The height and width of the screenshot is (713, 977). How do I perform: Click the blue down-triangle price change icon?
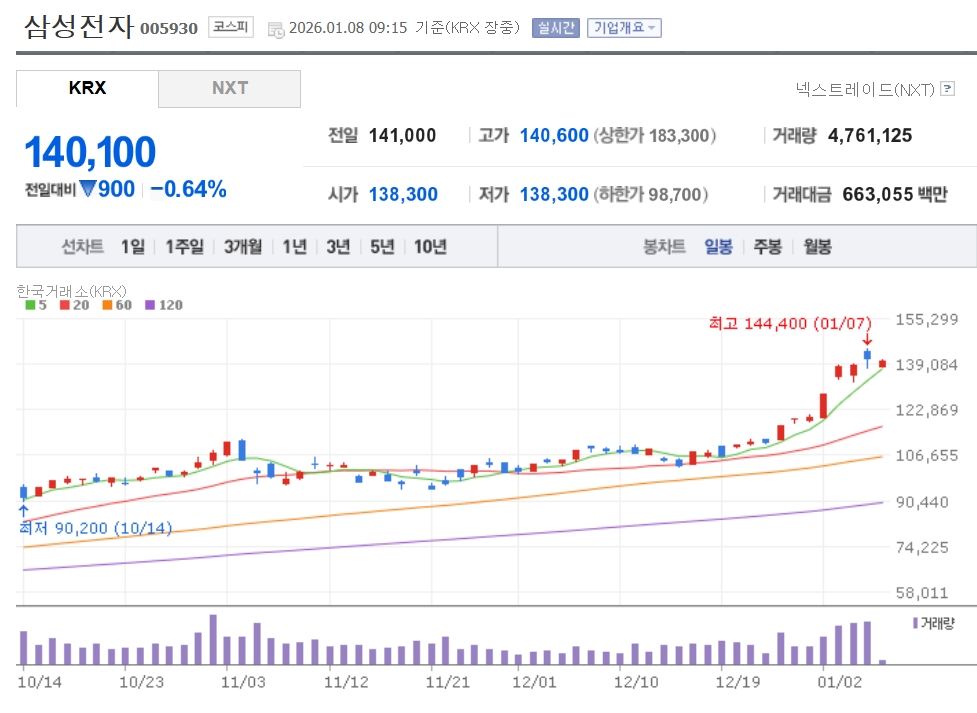(x=88, y=188)
